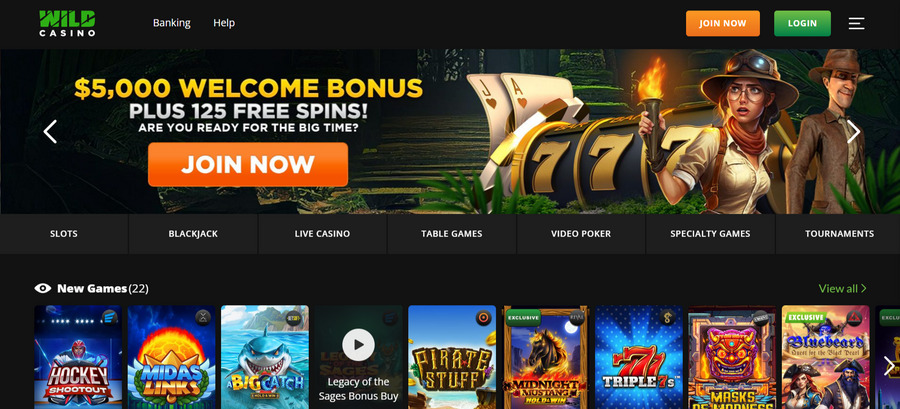Image resolution: width=900 pixels, height=409 pixels.
Task: Switch to the Tournaments tab
Action: point(838,234)
